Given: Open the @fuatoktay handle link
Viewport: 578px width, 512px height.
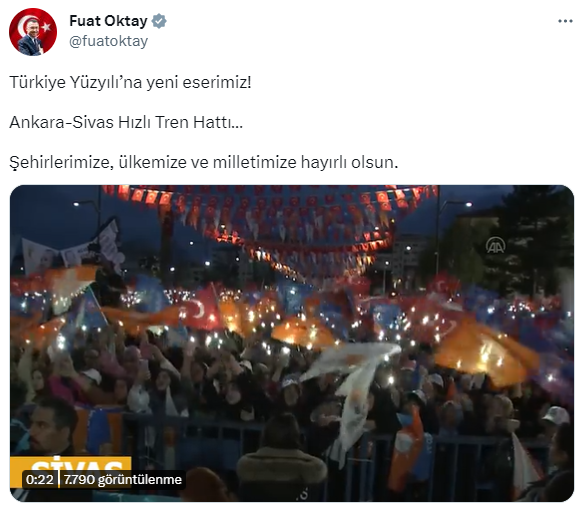Looking at the screenshot, I should coord(108,41).
